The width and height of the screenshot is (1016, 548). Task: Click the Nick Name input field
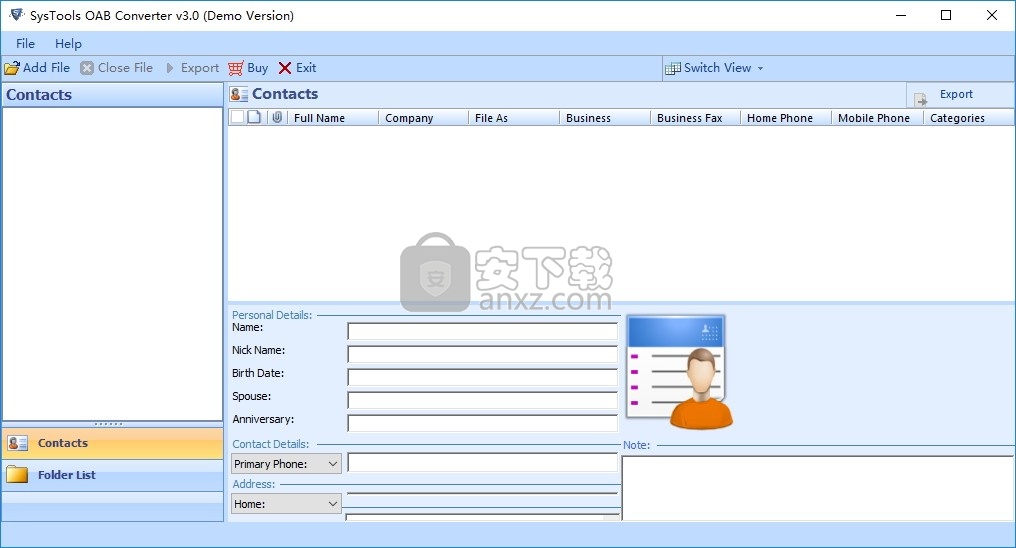coord(483,354)
